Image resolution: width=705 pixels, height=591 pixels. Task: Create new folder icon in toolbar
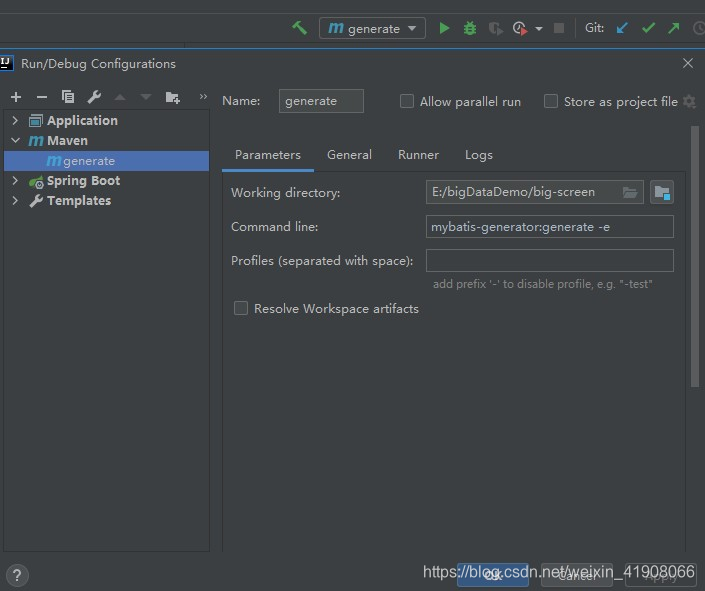[173, 97]
